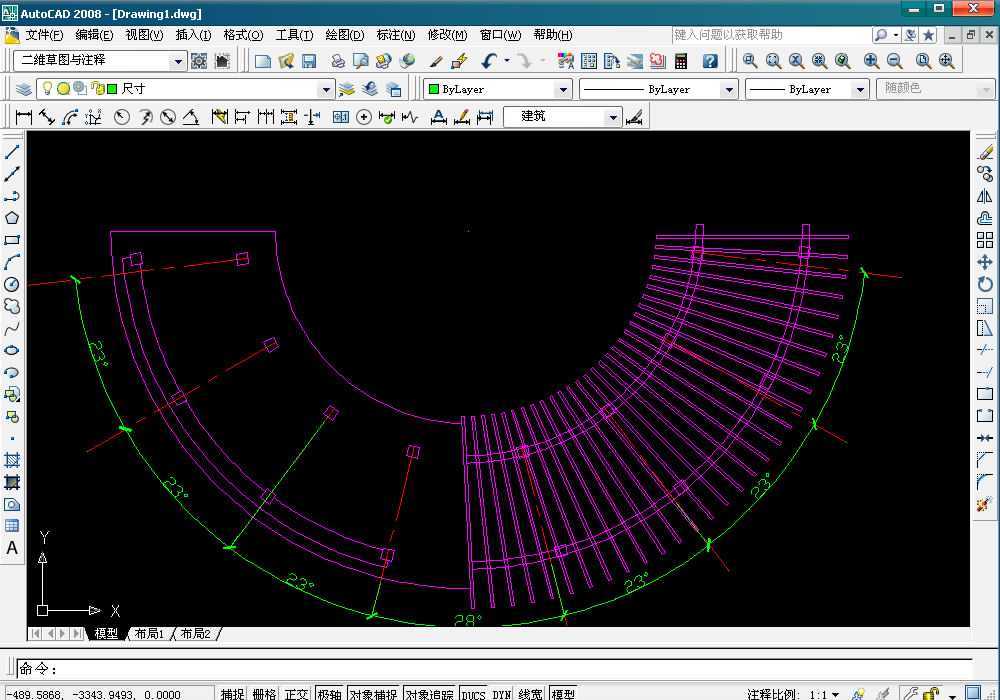The image size is (1000, 700).
Task: Open the 标注(N) menu
Action: click(x=395, y=35)
